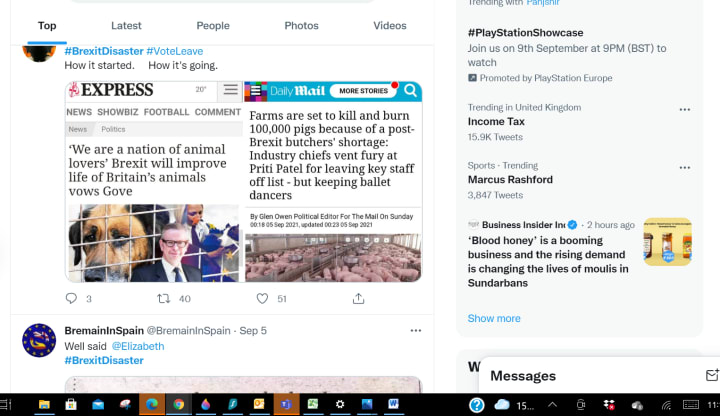720x416 pixels.
Task: Open the Mail app from the taskbar
Action: tap(98, 405)
